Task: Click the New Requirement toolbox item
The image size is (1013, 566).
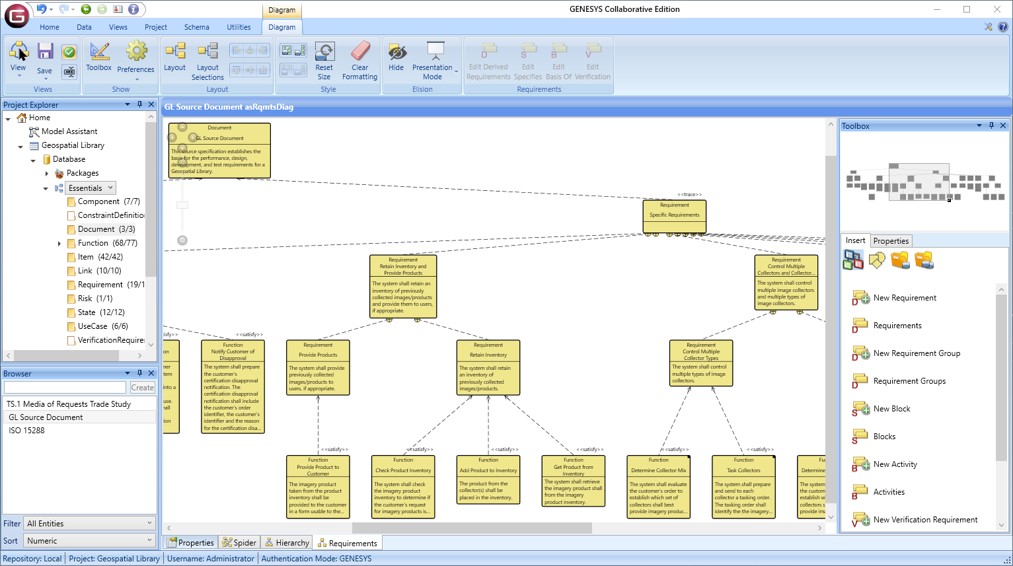Action: tap(904, 298)
